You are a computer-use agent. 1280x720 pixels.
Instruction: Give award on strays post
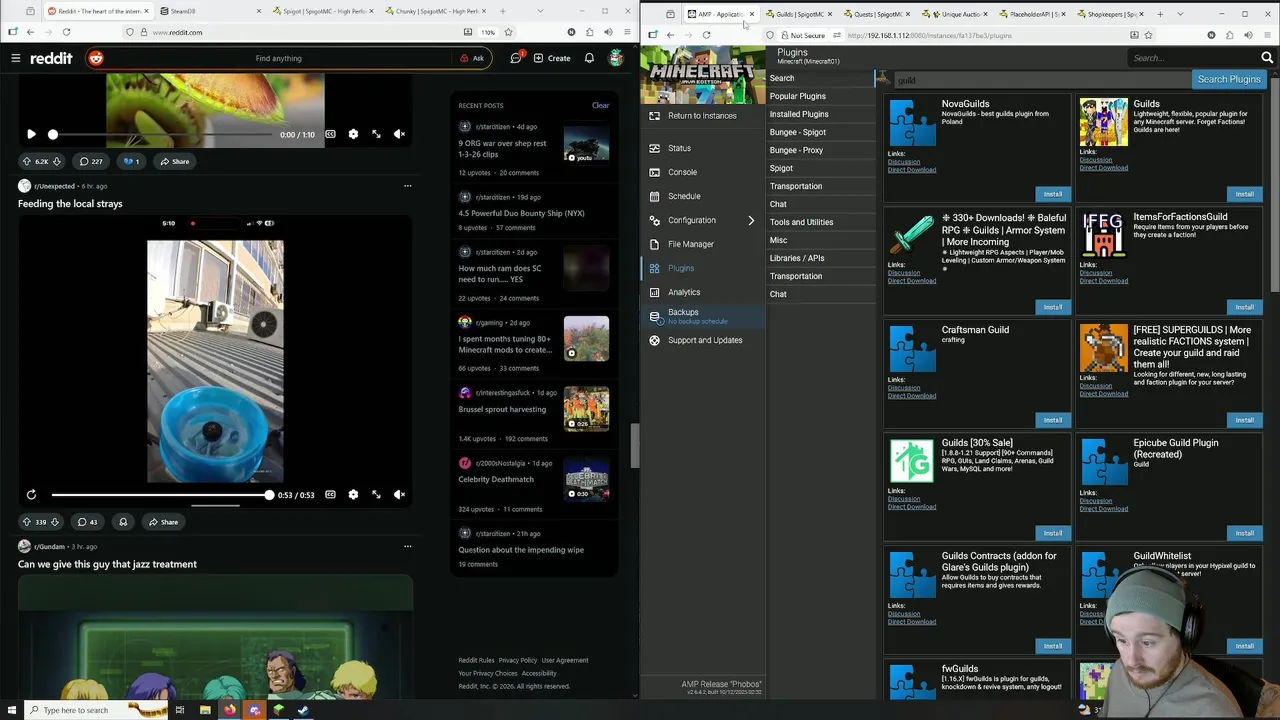[123, 522]
